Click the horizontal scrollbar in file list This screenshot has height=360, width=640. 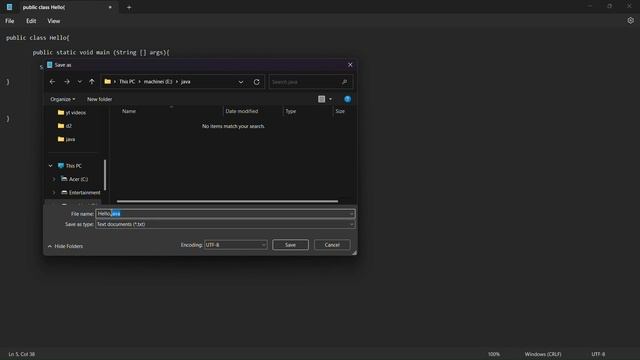(x=227, y=201)
